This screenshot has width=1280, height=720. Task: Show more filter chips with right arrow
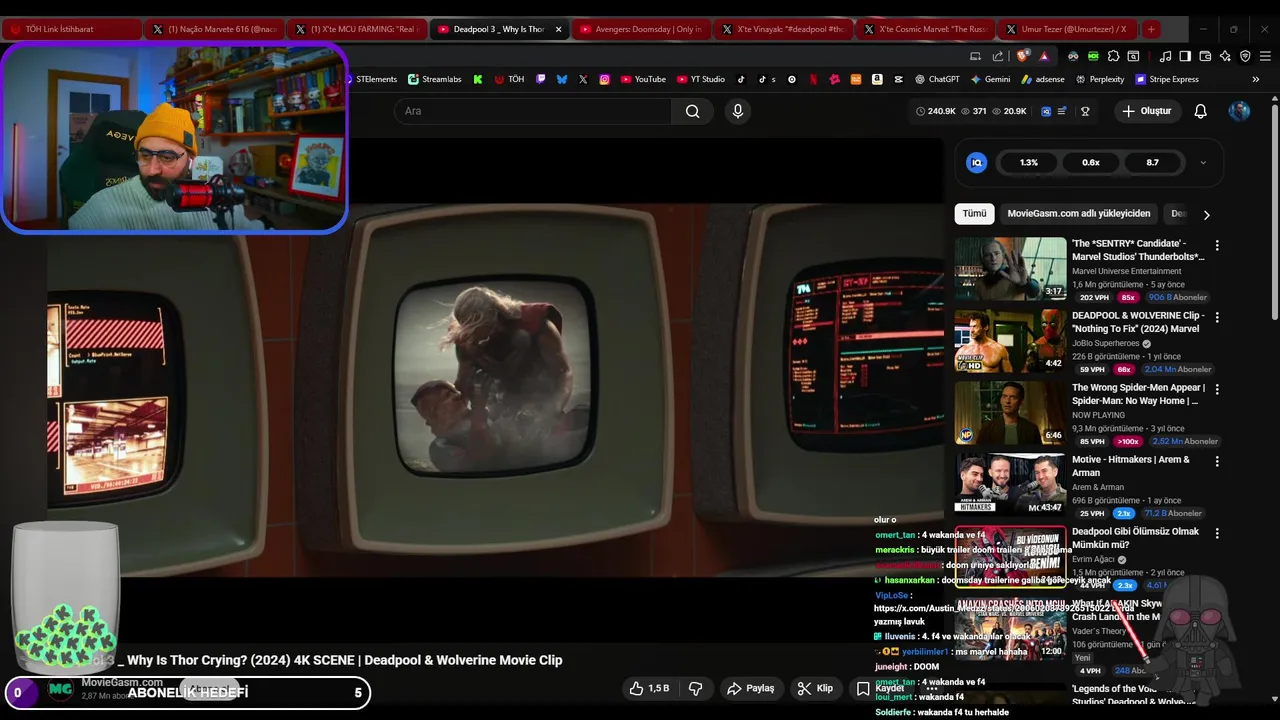[x=1206, y=214]
